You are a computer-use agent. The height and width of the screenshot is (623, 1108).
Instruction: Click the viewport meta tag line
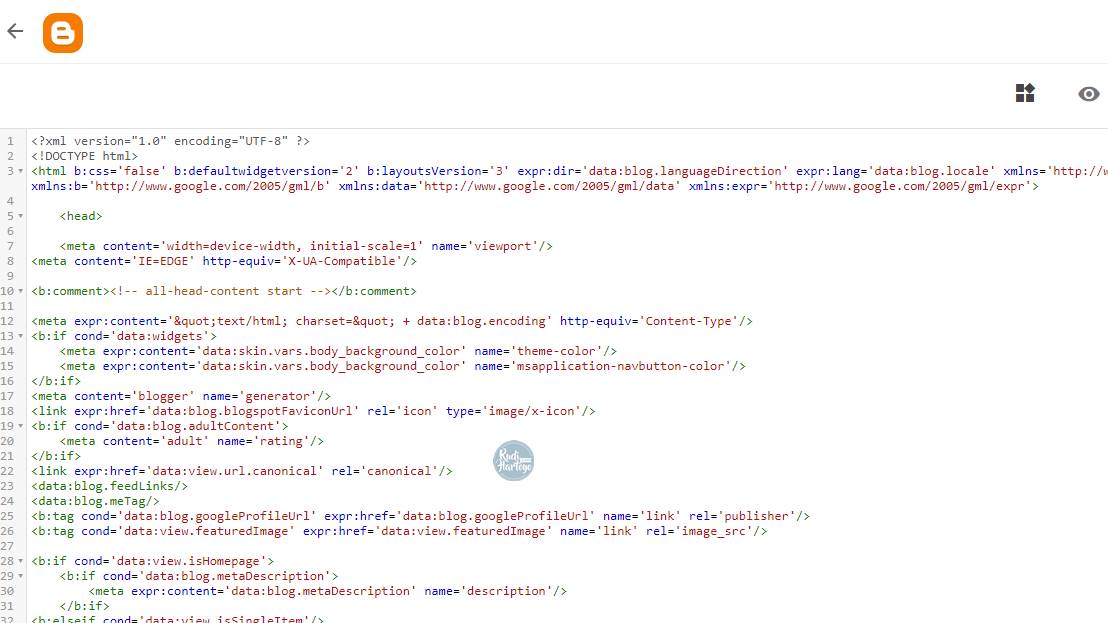click(x=306, y=246)
